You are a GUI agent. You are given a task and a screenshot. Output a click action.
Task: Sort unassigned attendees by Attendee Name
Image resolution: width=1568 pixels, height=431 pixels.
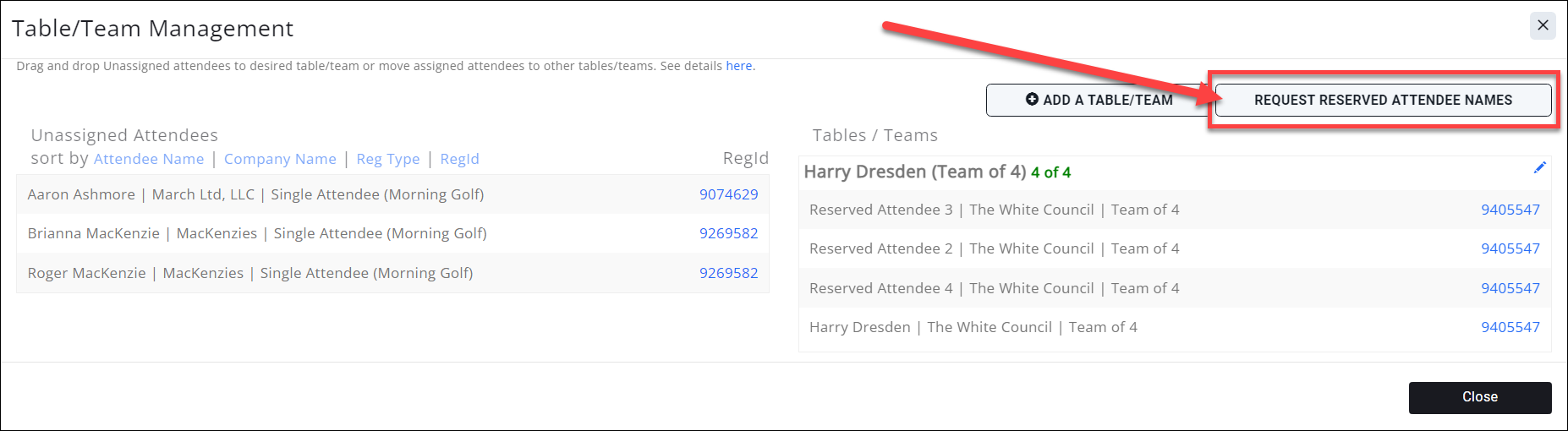[x=149, y=159]
